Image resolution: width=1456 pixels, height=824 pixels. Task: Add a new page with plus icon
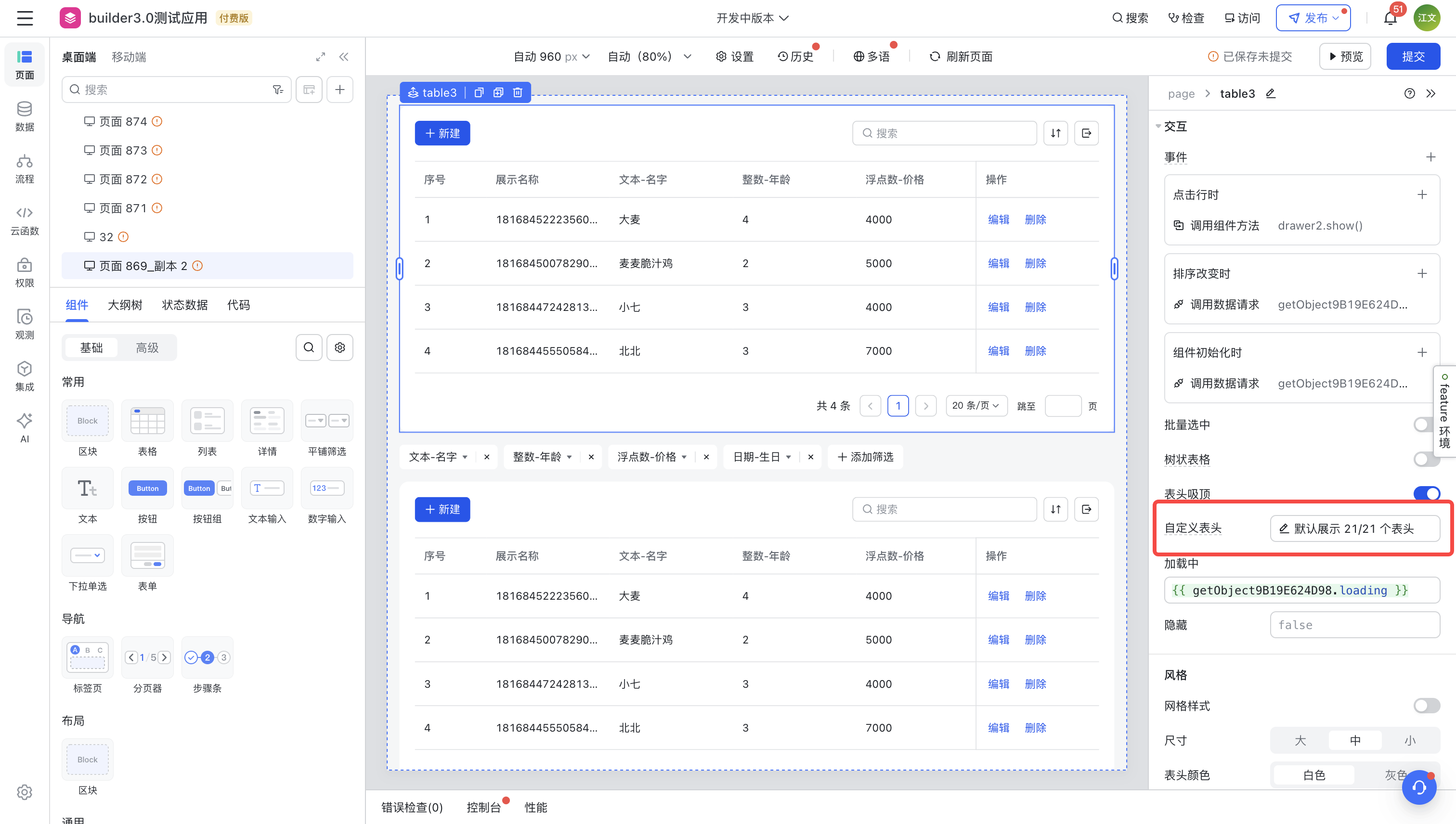coord(339,90)
